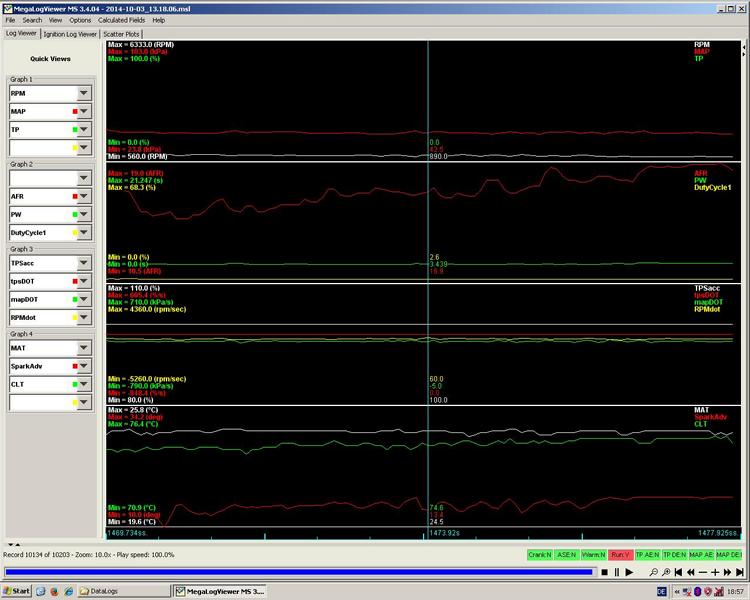Viewport: 750px width, 600px height.
Task: Pause the log playback
Action: tap(617, 572)
